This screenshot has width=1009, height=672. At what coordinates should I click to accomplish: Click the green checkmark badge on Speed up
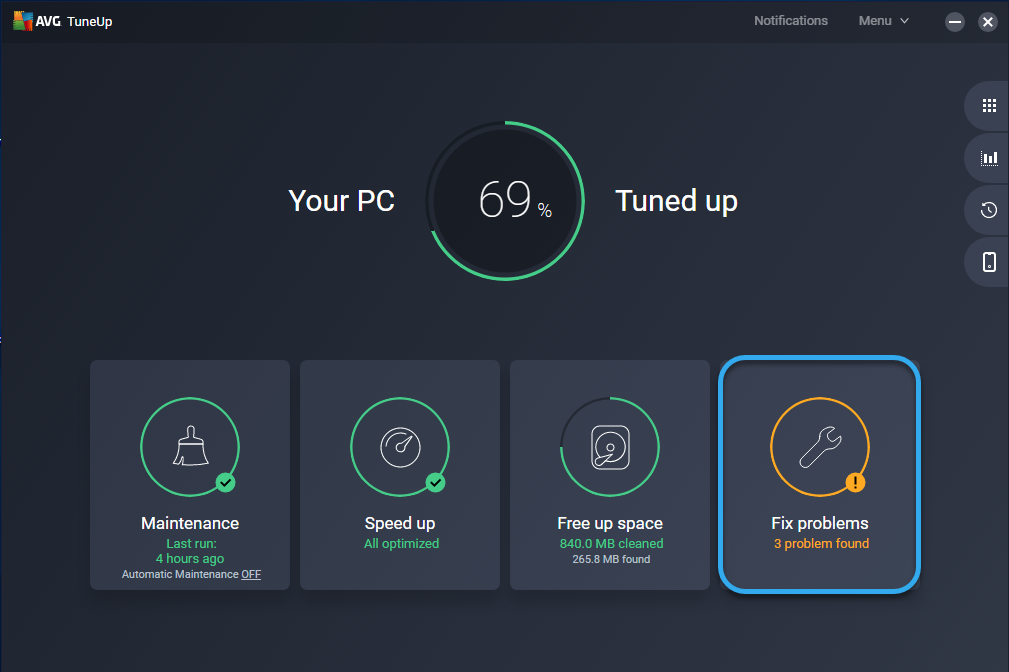coord(436,482)
